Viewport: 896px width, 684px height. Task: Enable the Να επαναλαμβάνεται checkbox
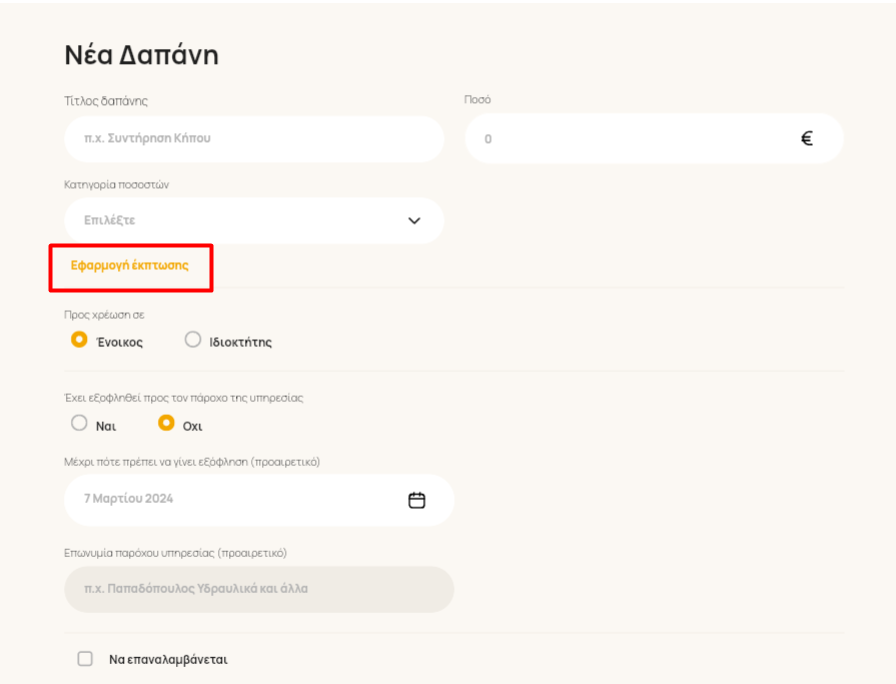[x=85, y=658]
